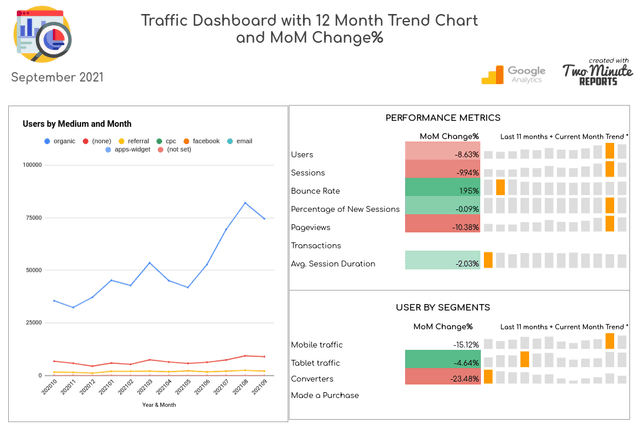Screen dimensions: 640x432
Task: Click the 50000 y-axis label
Action: (x=34, y=270)
